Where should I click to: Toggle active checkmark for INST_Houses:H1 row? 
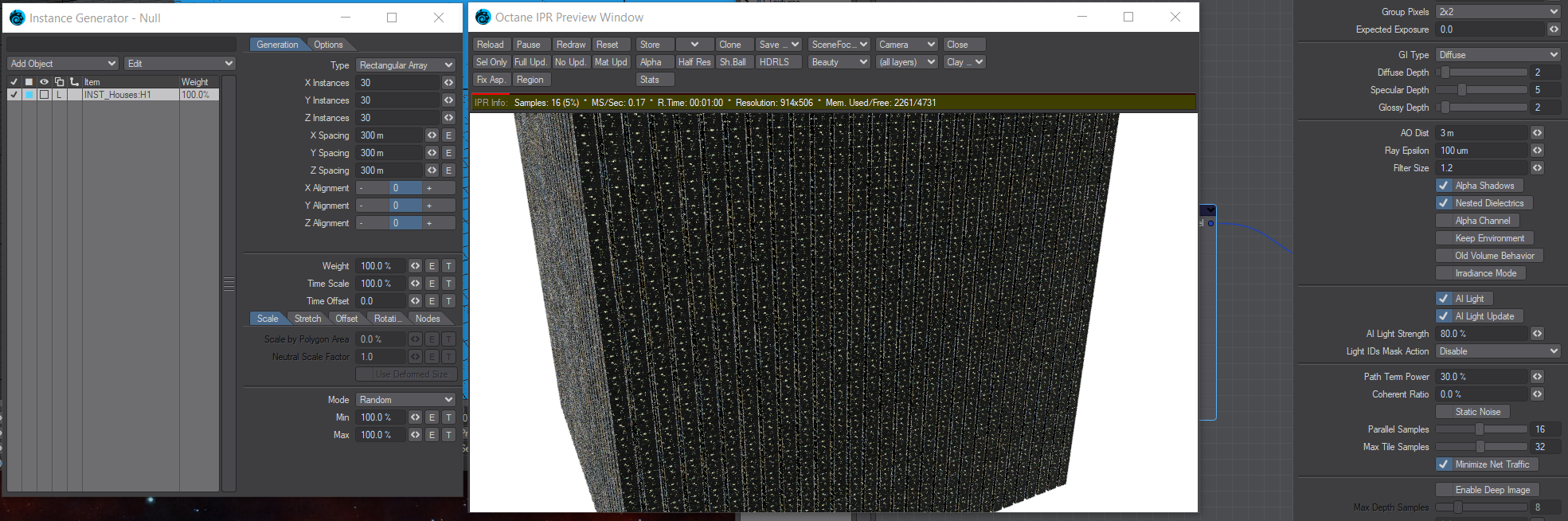coord(14,95)
